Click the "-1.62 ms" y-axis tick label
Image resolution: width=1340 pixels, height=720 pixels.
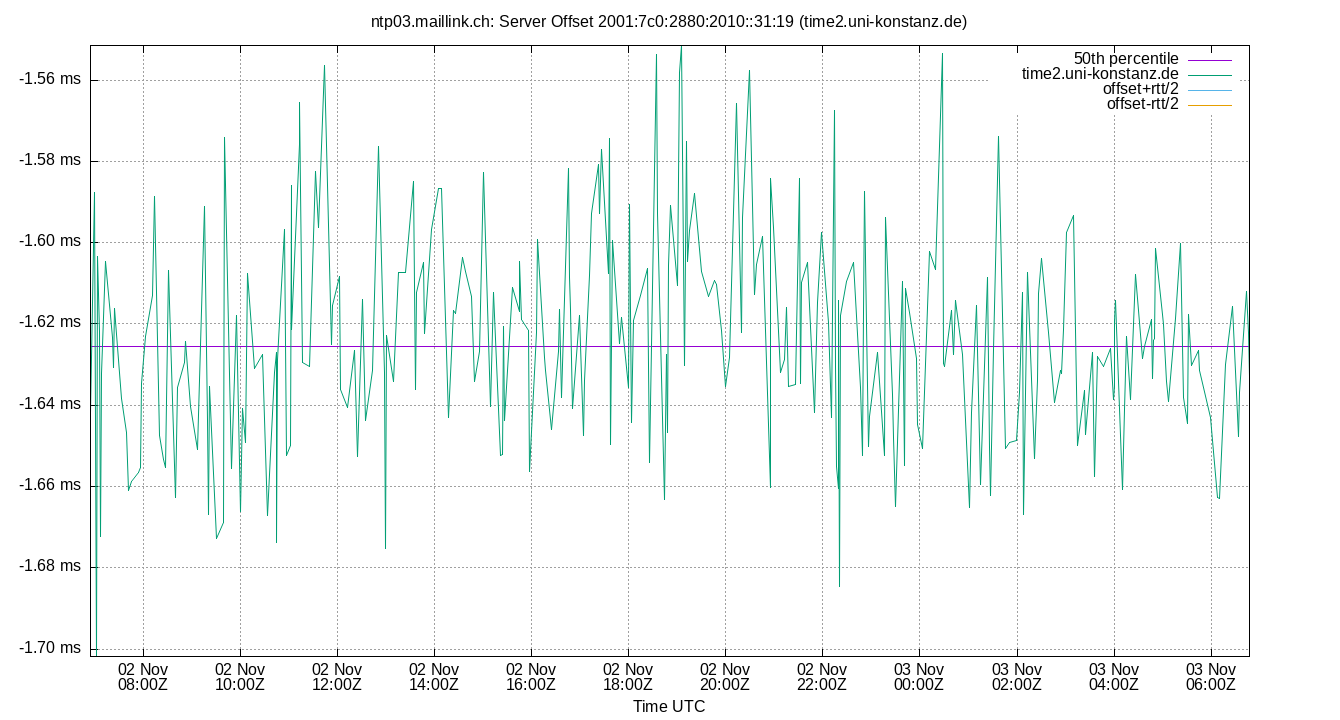tap(47, 319)
